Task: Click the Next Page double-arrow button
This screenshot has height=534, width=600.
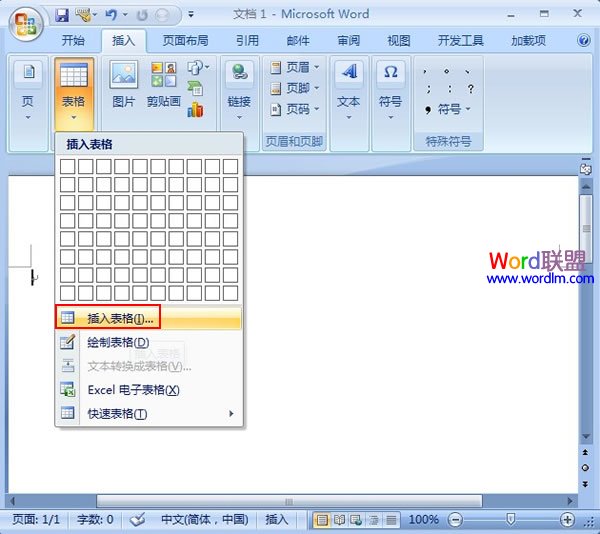Action: [x=585, y=484]
